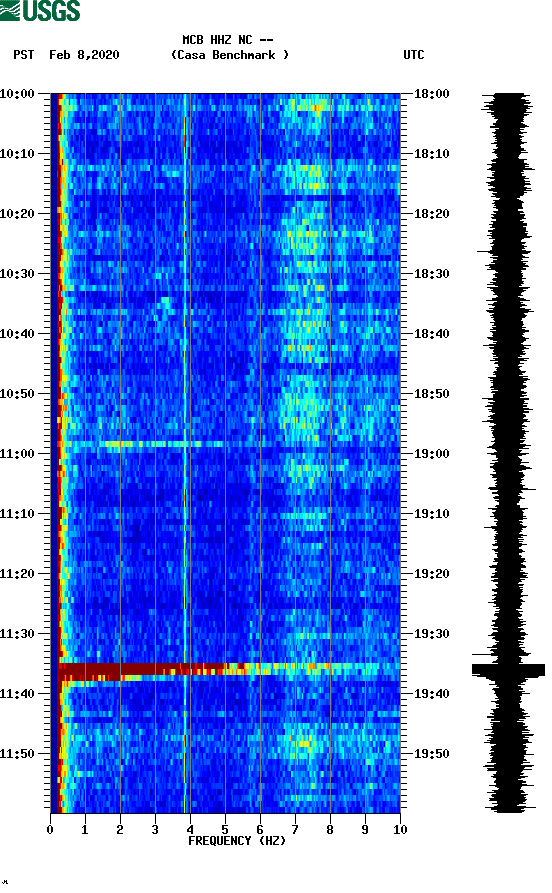The image size is (552, 893).
Task: Click the '11:20' PST time label
Action: (x=17, y=574)
